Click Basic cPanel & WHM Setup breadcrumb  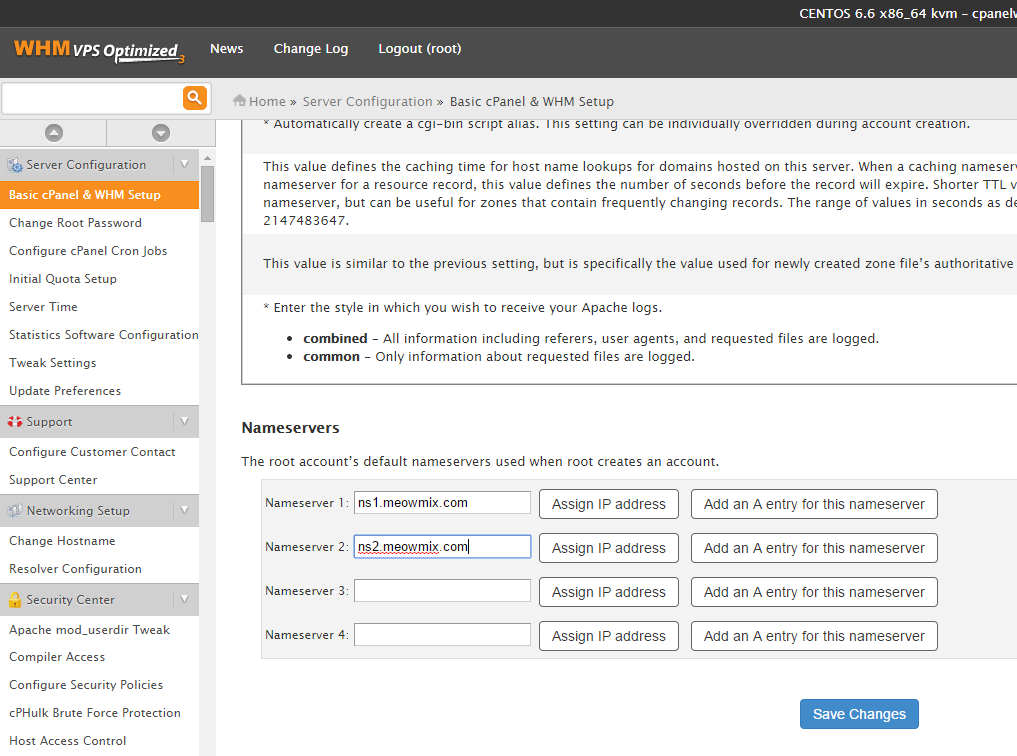[531, 101]
